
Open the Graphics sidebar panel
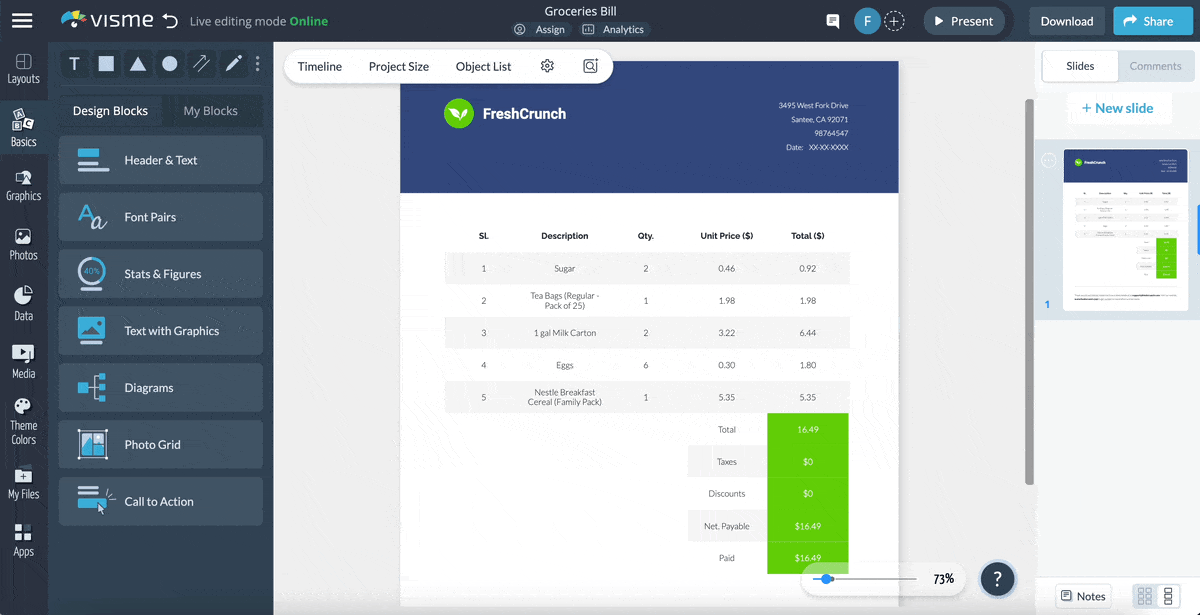click(x=23, y=185)
